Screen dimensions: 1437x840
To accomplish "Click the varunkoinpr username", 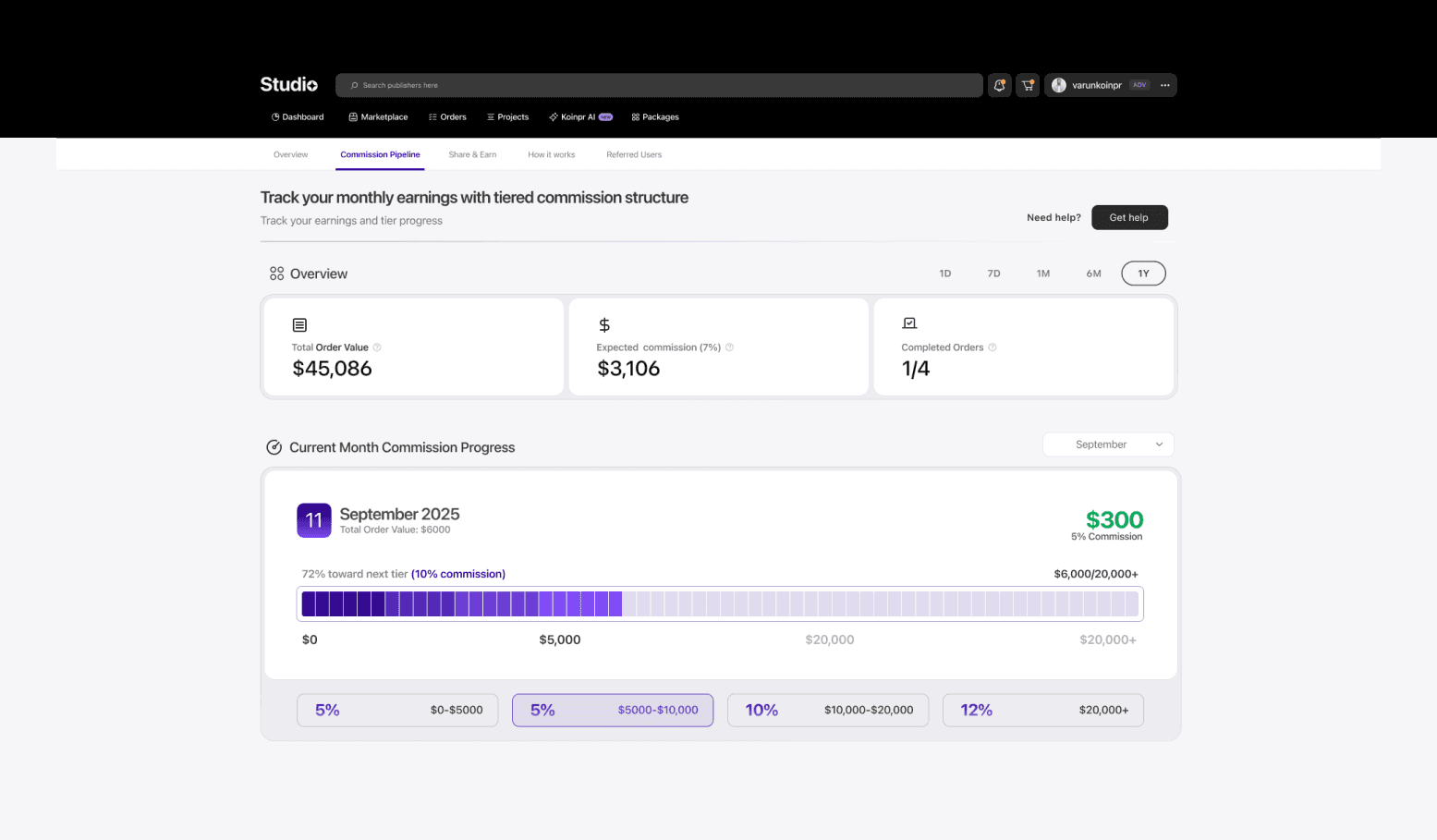I will 1097,85.
